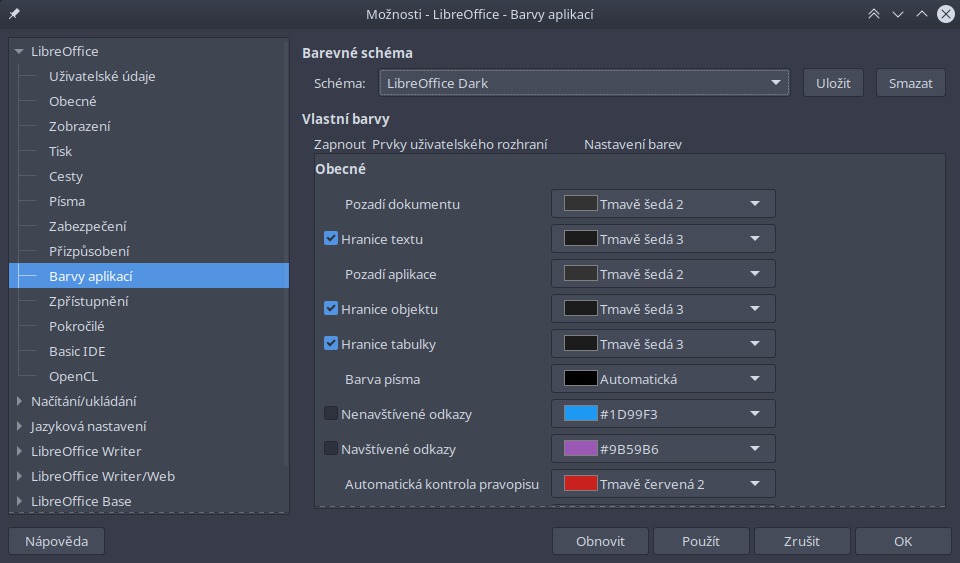Minimize the Možnosti dialog window
Image resolution: width=960 pixels, height=563 pixels.
898,14
